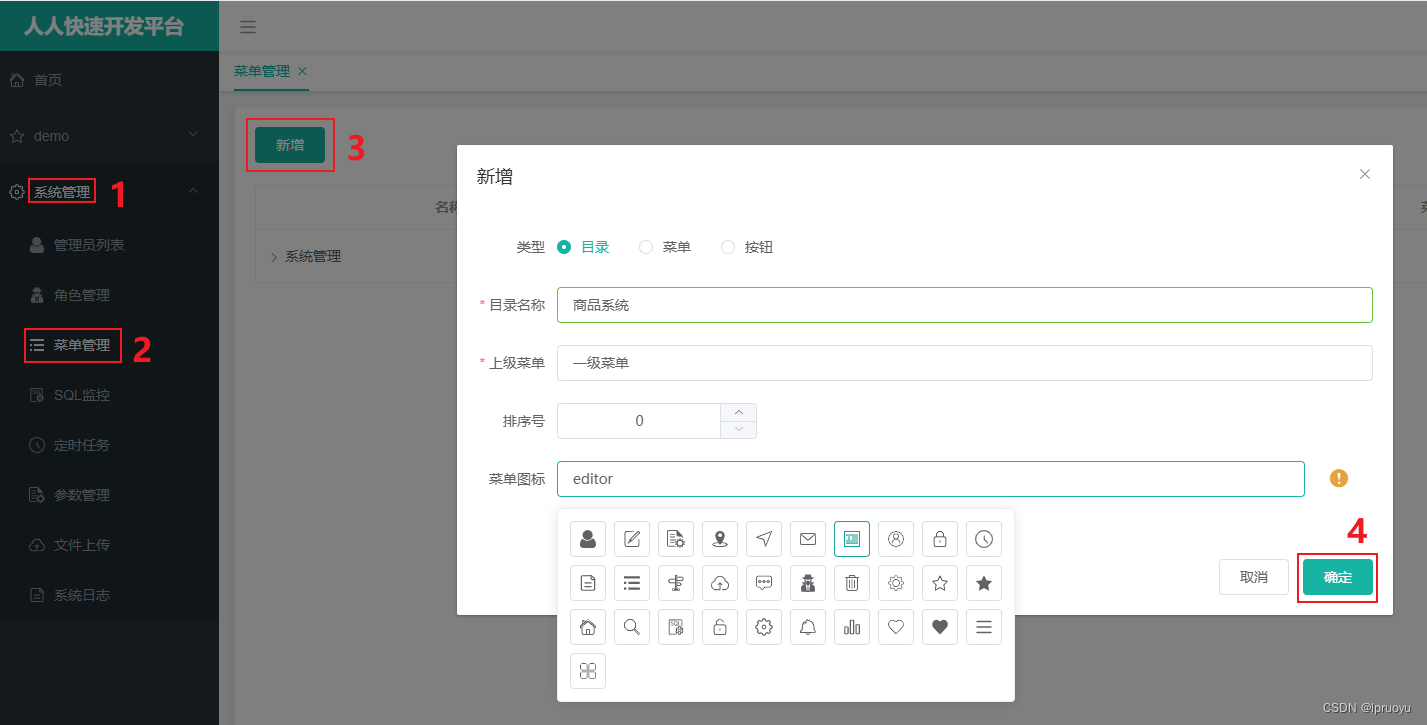Select the 菜单 type radio button
Viewport: 1427px width, 725px height.
coord(646,247)
